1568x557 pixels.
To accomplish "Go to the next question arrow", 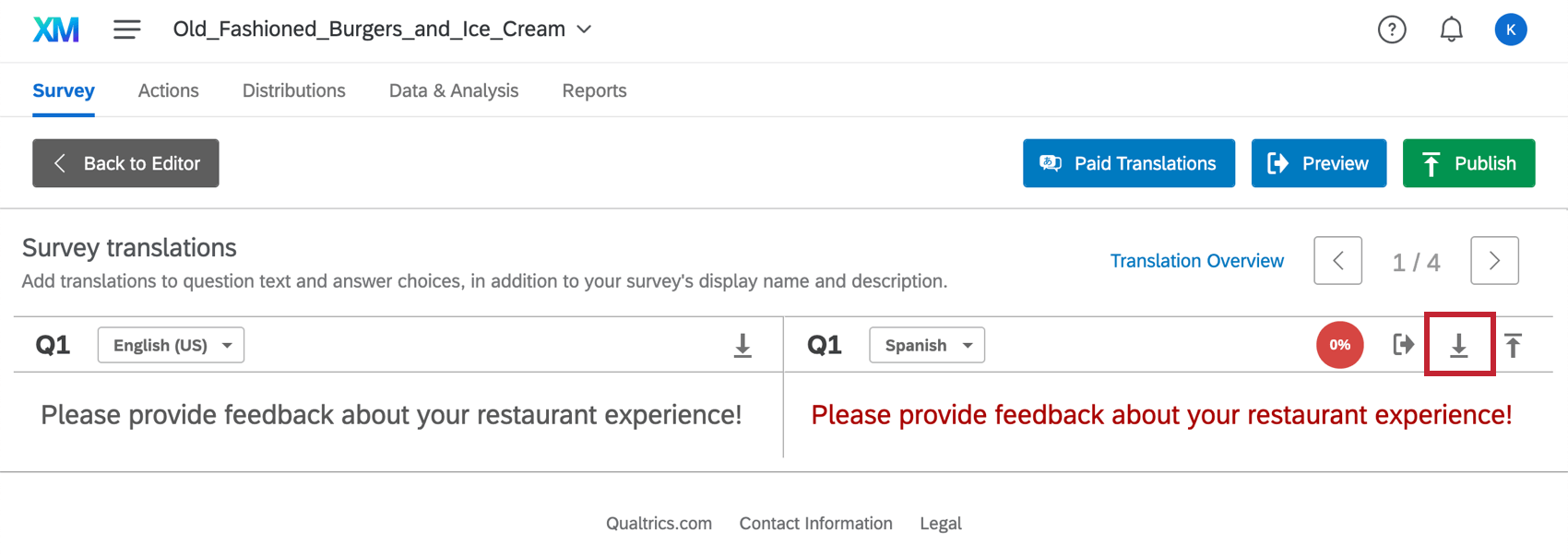I will (x=1494, y=261).
